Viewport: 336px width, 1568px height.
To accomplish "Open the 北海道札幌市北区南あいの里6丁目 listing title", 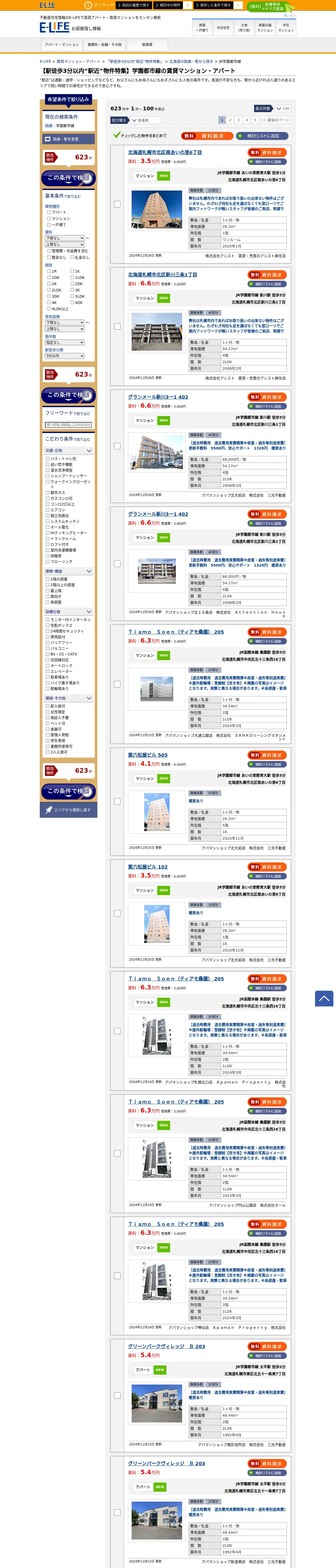I will (x=165, y=153).
